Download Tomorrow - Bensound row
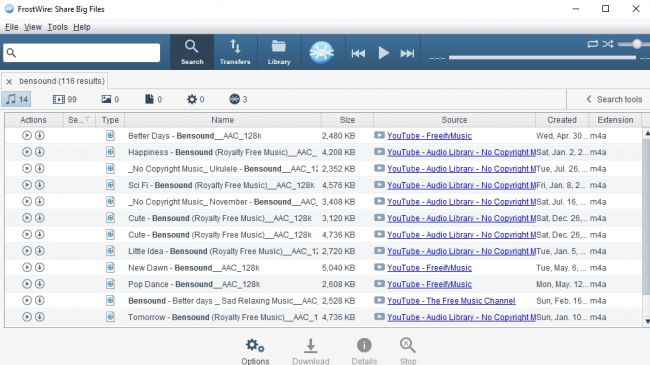This screenshot has height=365, width=650. (x=40, y=317)
